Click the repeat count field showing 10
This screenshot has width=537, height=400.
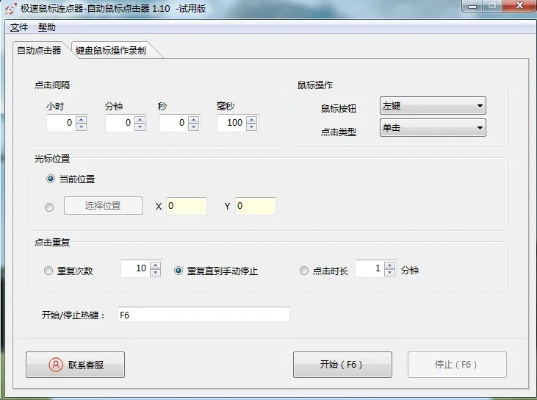point(135,268)
